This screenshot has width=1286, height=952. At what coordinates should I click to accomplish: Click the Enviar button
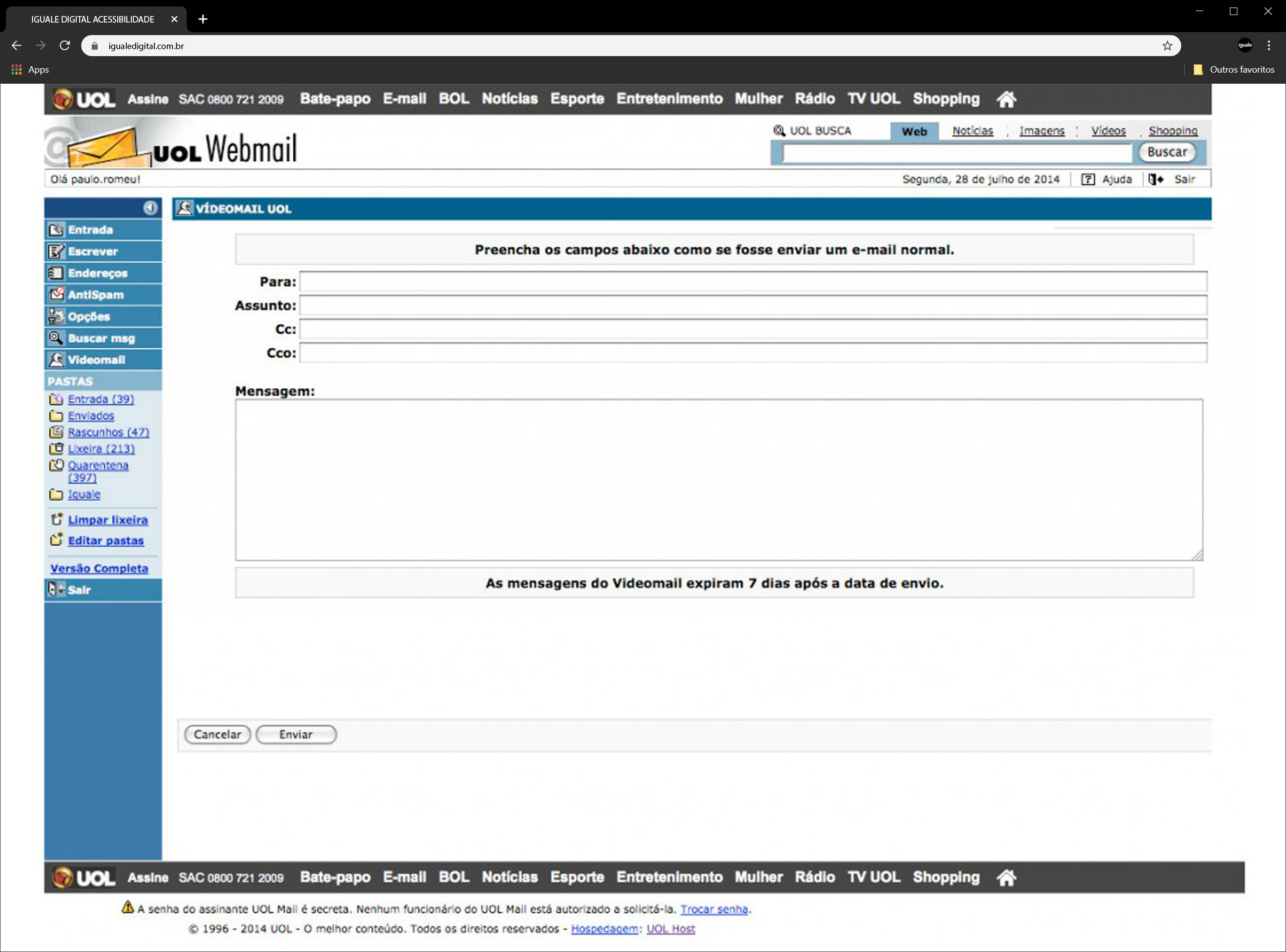point(296,734)
